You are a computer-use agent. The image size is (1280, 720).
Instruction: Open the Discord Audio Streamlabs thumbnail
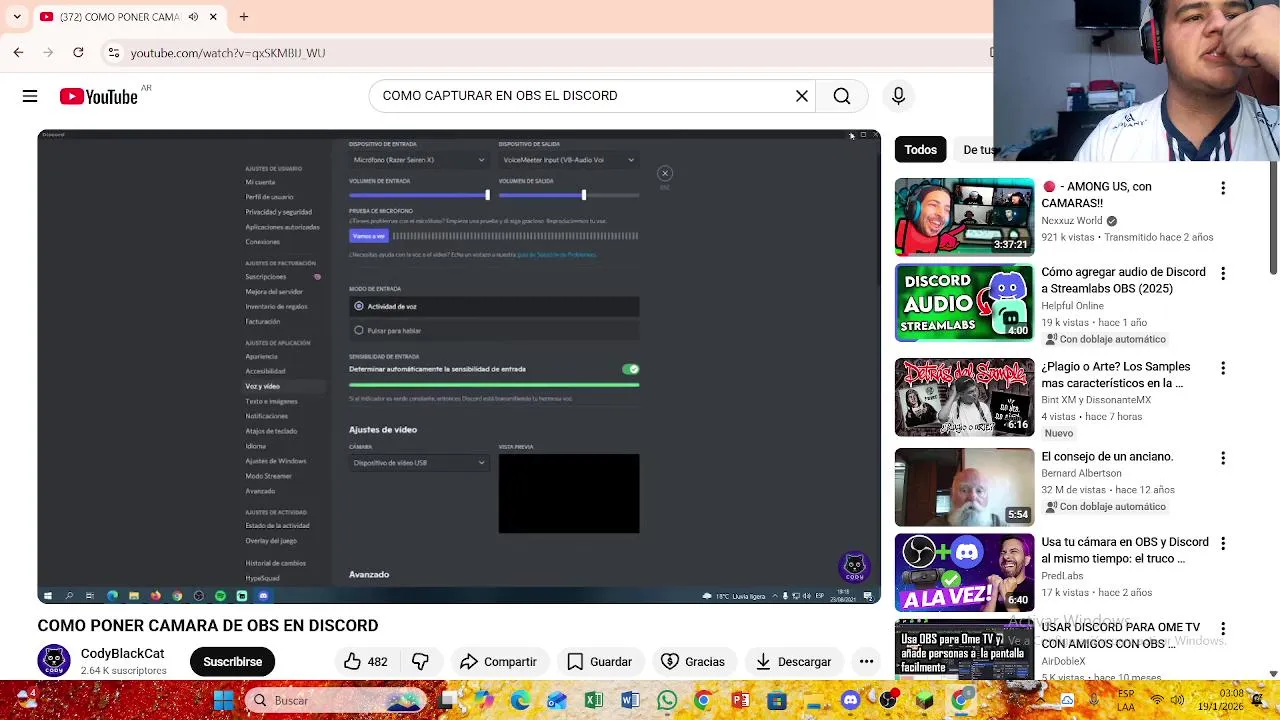(964, 302)
